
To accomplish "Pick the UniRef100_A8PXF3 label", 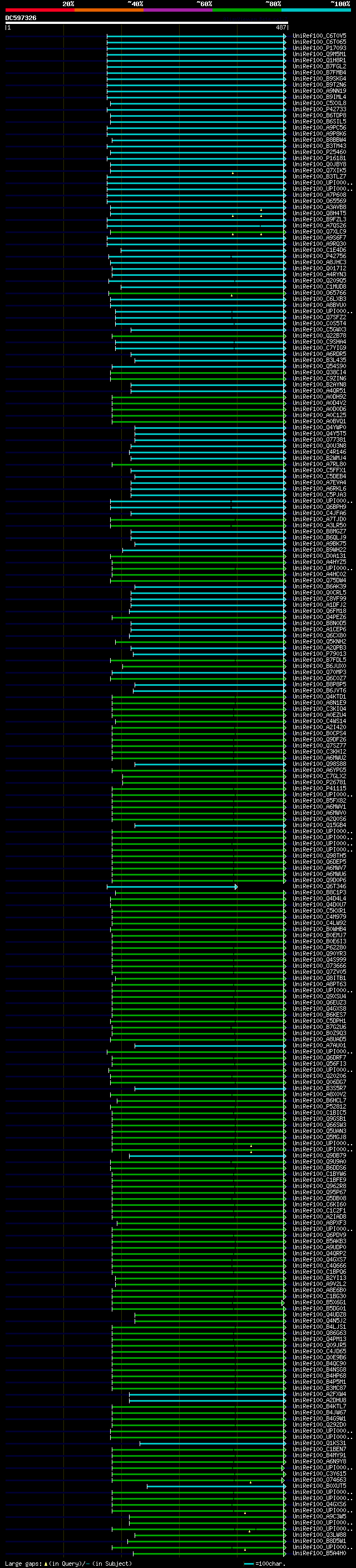I will [x=319, y=1223].
